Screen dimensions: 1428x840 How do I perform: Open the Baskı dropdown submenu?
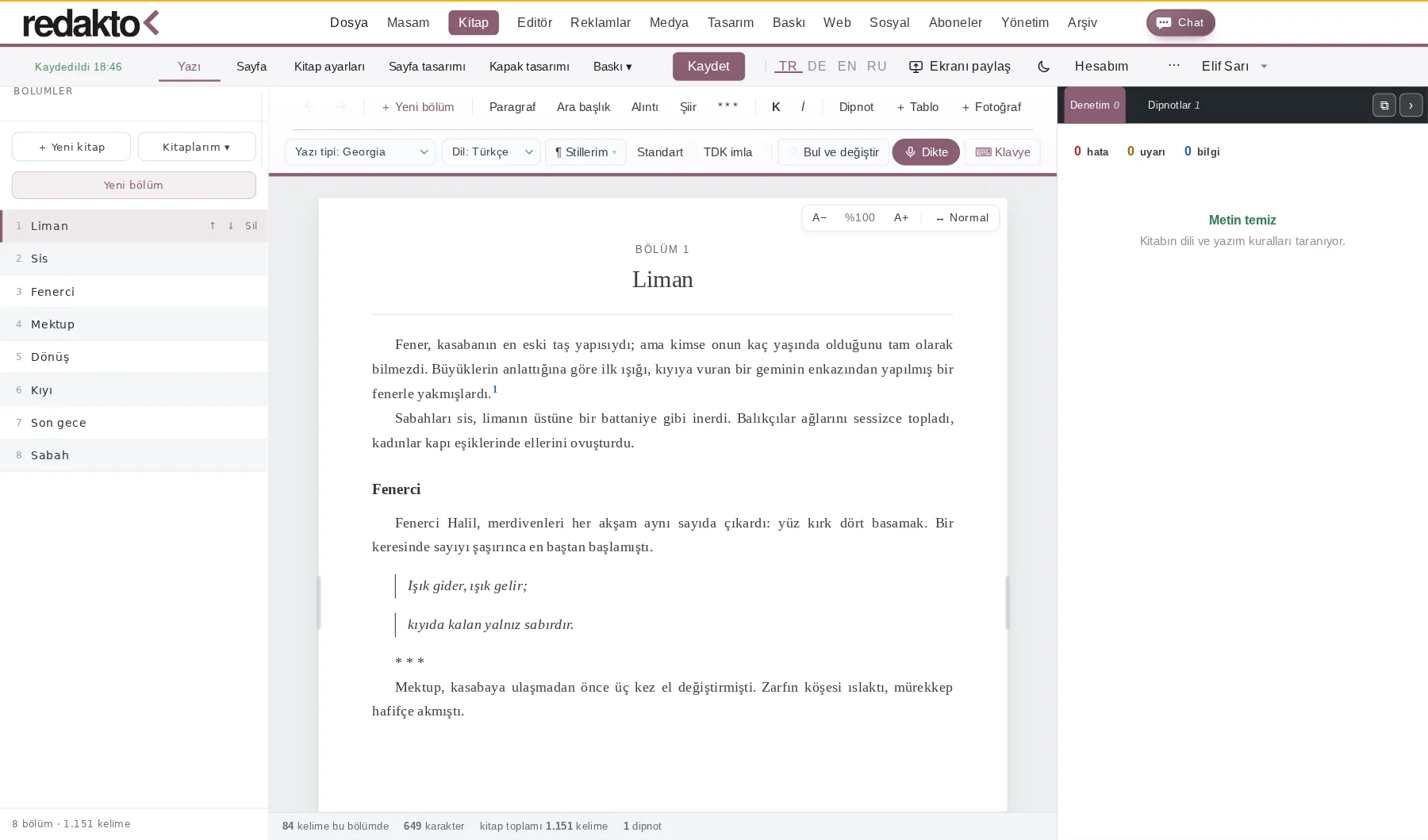coord(612,67)
